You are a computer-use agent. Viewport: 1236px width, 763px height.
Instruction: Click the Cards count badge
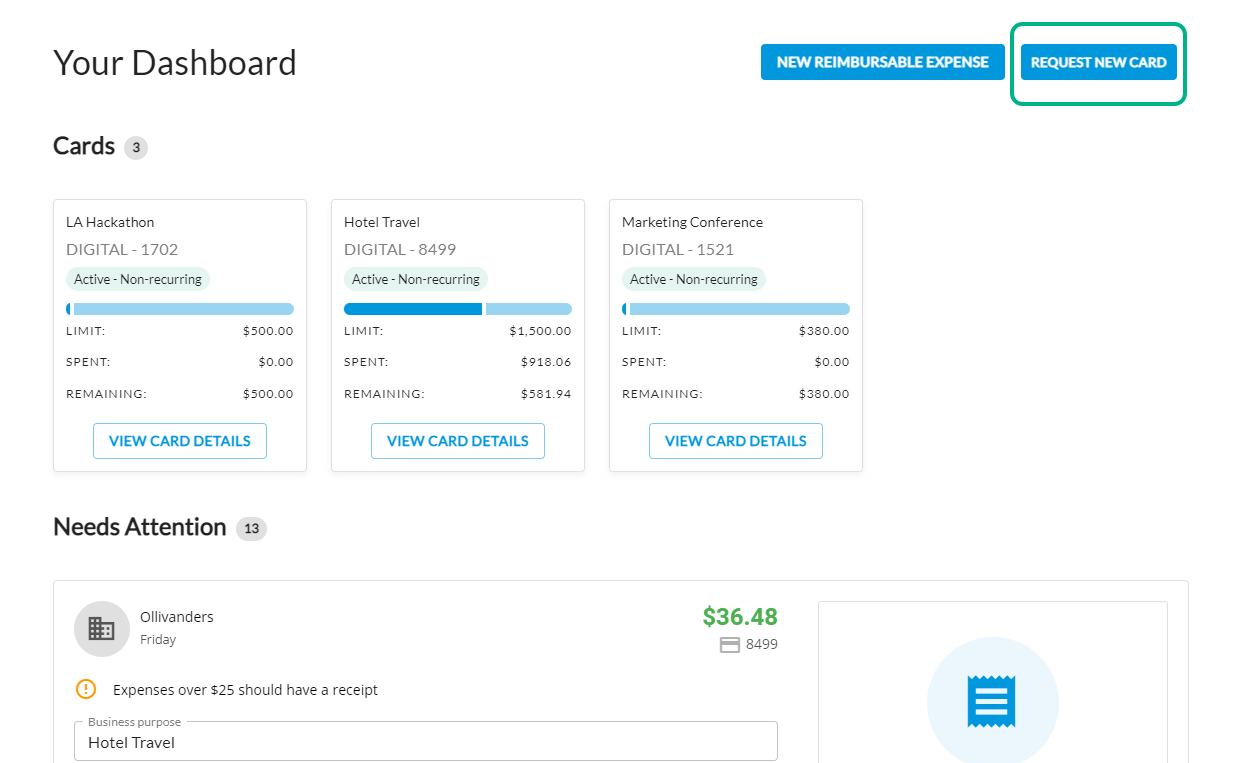tap(136, 148)
